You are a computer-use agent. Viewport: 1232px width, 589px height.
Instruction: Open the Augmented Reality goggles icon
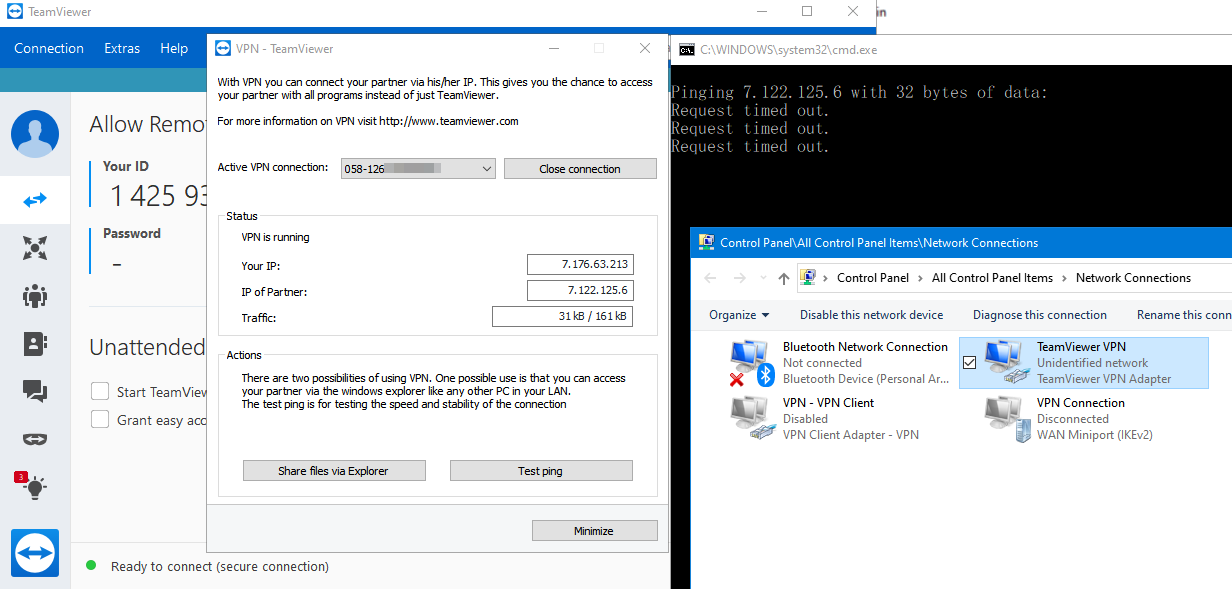(35, 440)
